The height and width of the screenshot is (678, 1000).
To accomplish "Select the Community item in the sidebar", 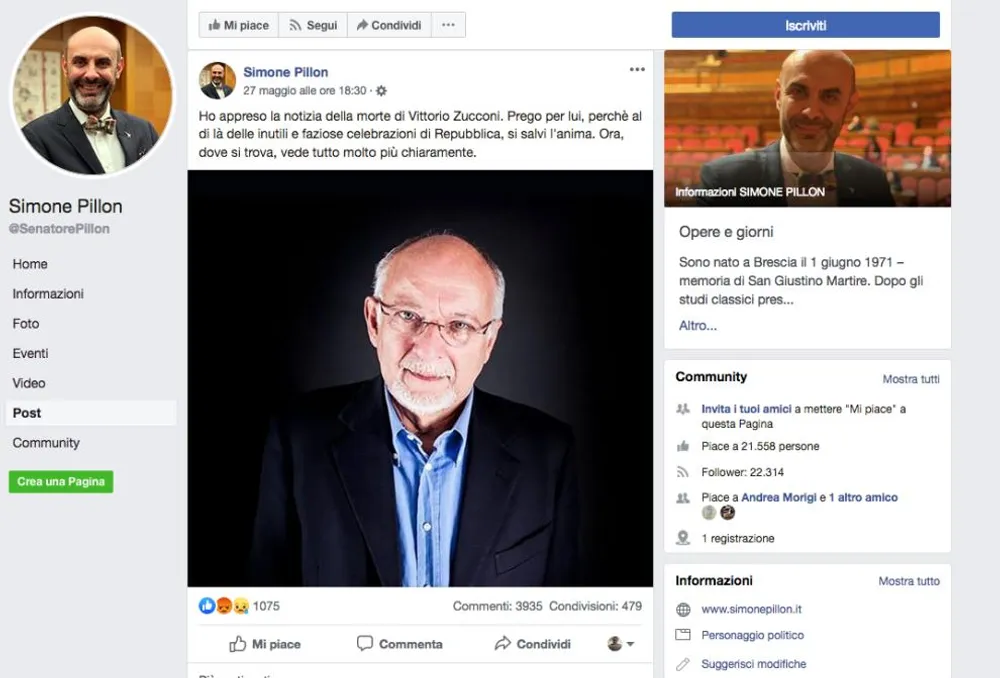I will (46, 443).
